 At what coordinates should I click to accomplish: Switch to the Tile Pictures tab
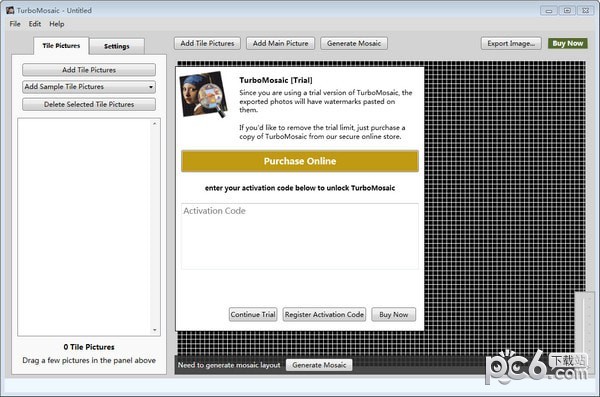tap(61, 46)
